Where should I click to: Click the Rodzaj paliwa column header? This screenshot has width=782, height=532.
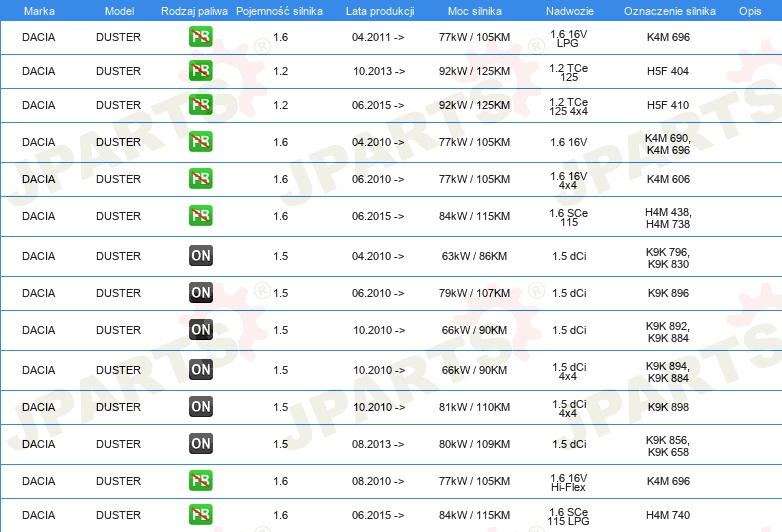194,11
